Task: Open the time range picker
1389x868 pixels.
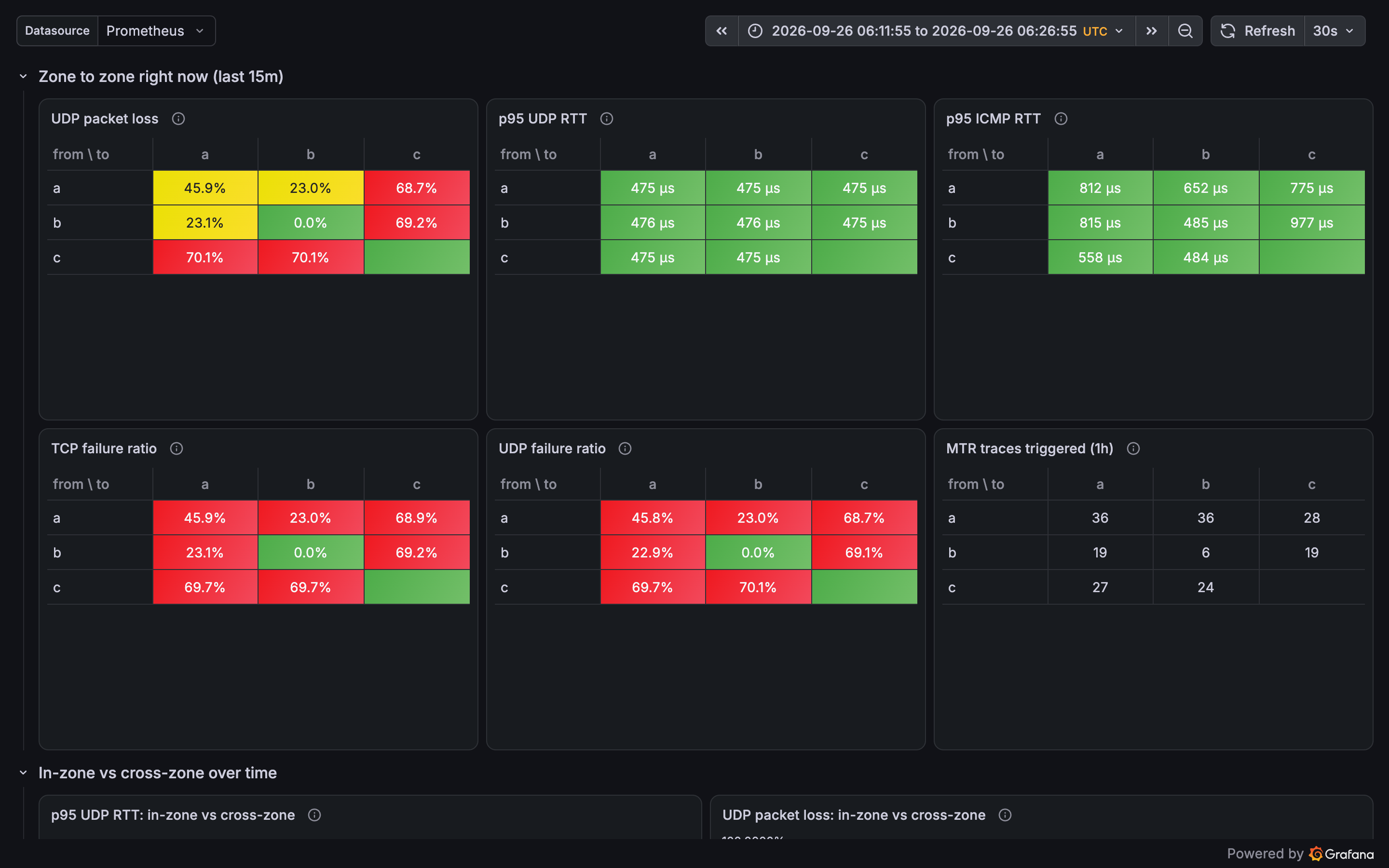Action: 936,31
